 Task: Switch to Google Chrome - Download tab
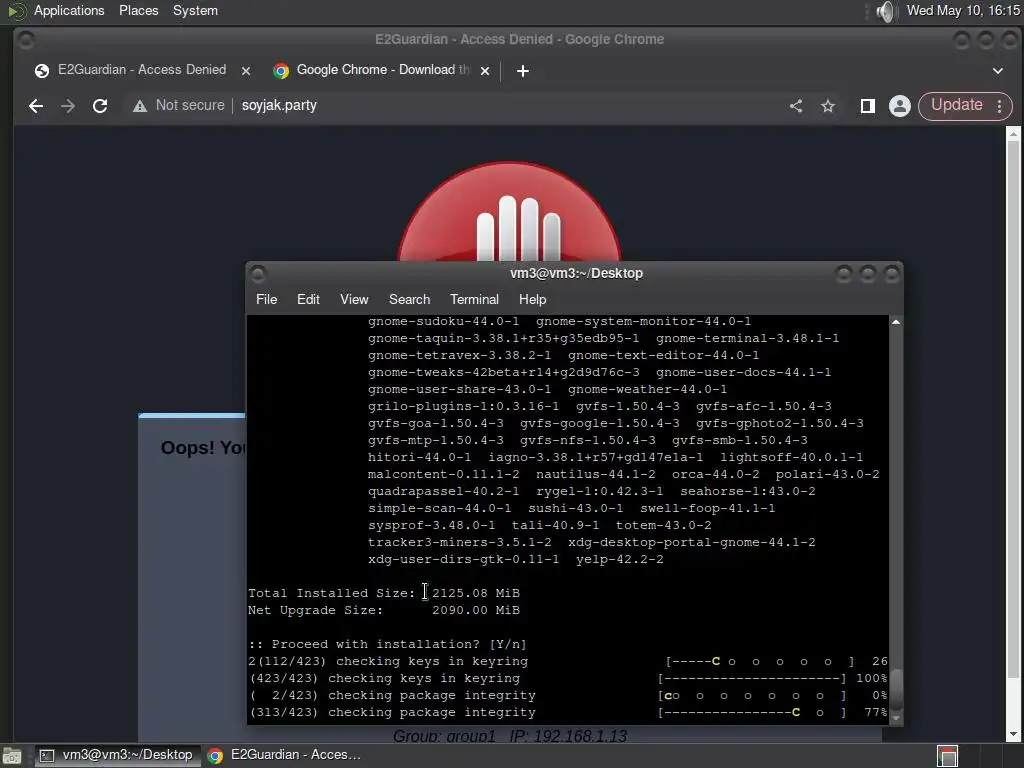[382, 70]
